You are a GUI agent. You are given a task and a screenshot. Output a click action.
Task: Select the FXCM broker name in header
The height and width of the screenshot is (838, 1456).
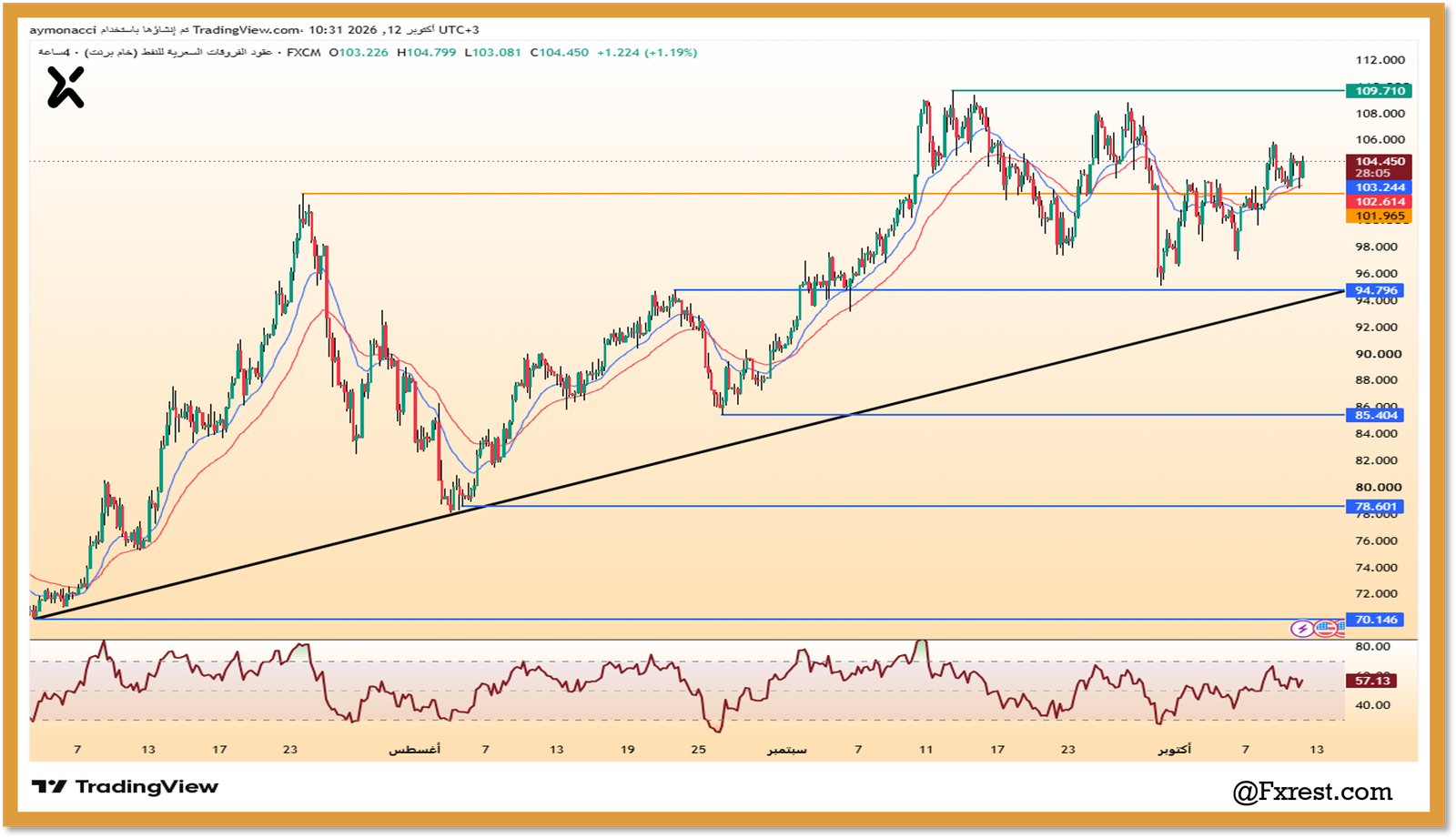coord(304,53)
